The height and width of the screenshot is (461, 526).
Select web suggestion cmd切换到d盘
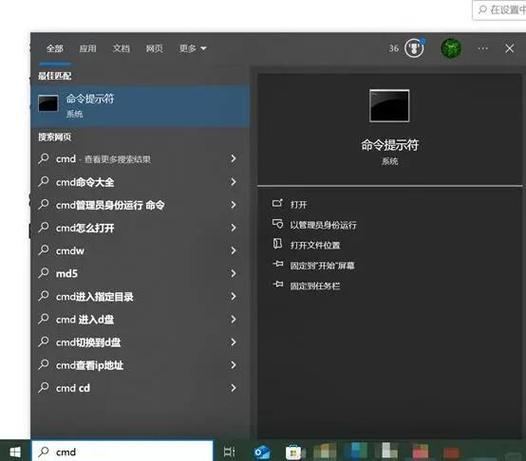point(140,342)
